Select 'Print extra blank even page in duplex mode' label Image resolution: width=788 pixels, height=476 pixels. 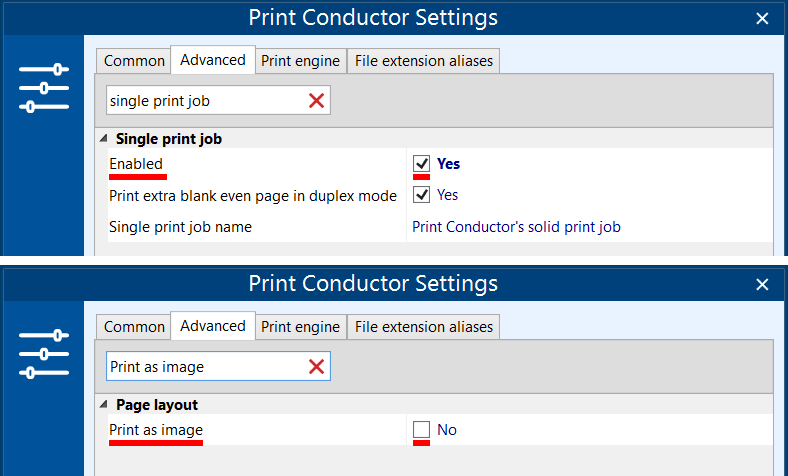[253, 196]
